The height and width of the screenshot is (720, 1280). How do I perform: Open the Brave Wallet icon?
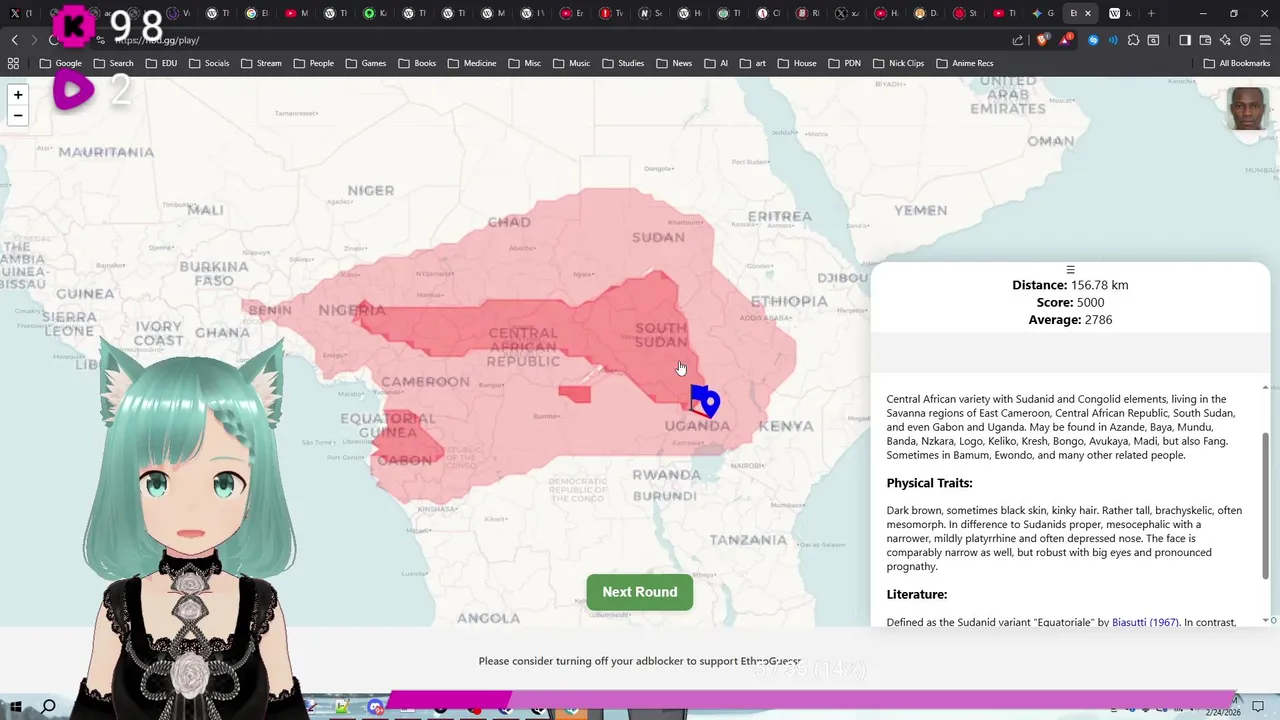coord(1205,40)
